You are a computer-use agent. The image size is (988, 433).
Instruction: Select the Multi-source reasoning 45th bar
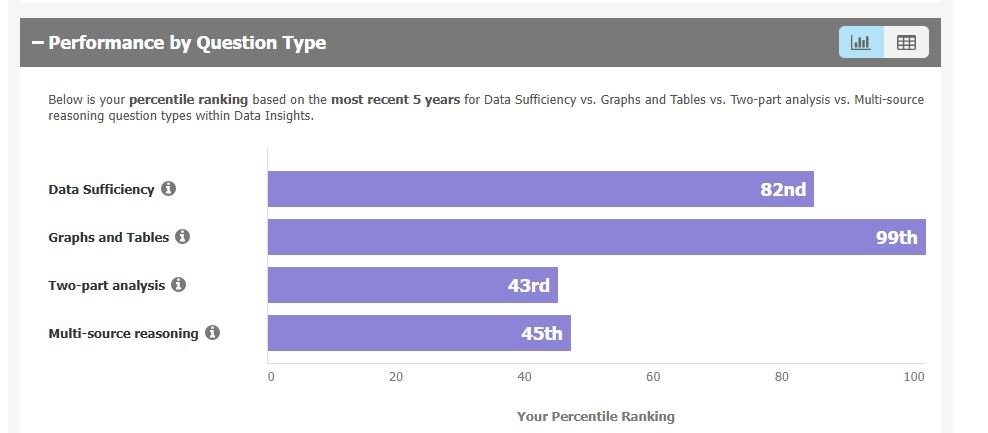coord(419,333)
